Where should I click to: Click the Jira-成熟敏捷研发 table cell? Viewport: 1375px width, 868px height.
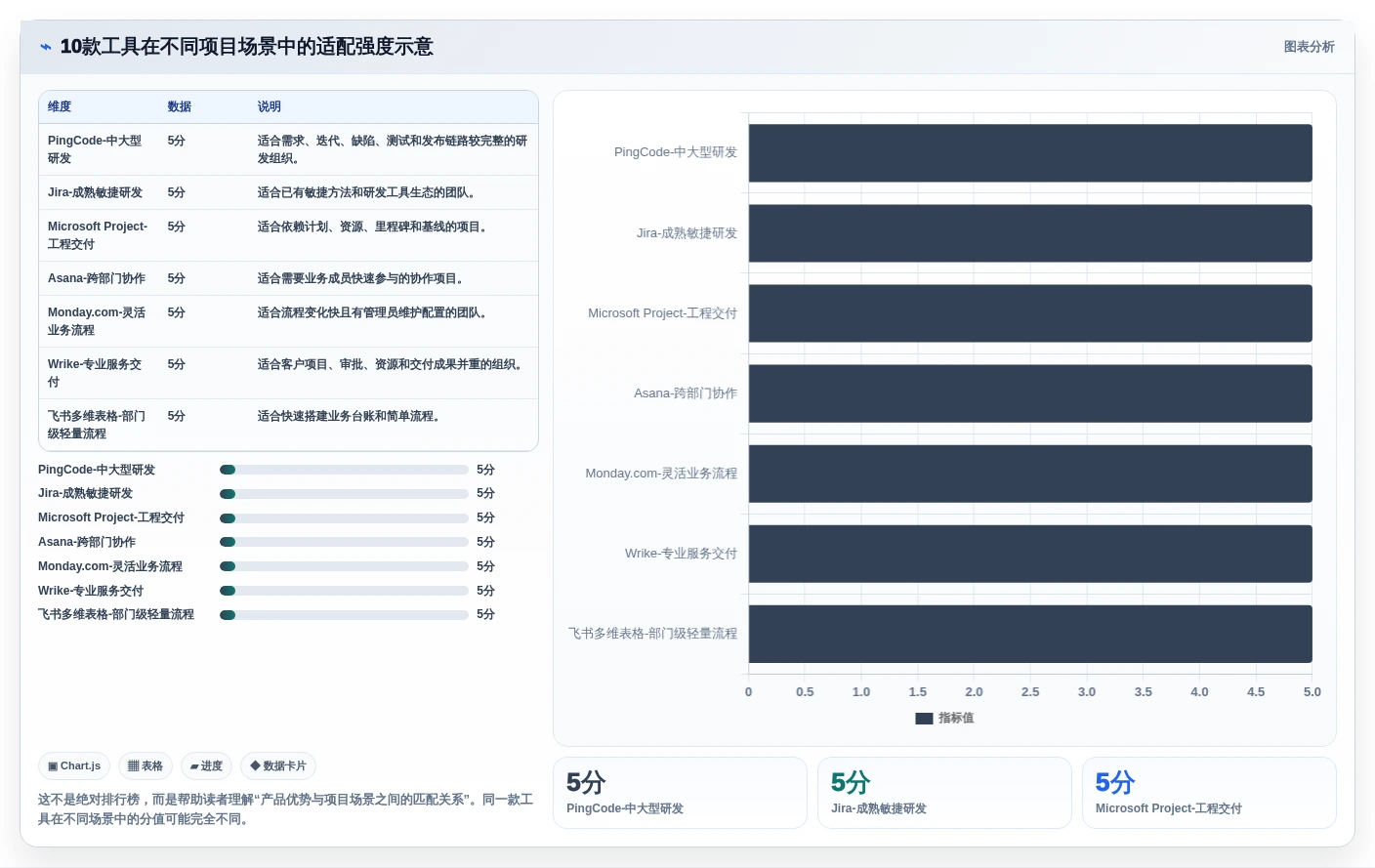[98, 192]
